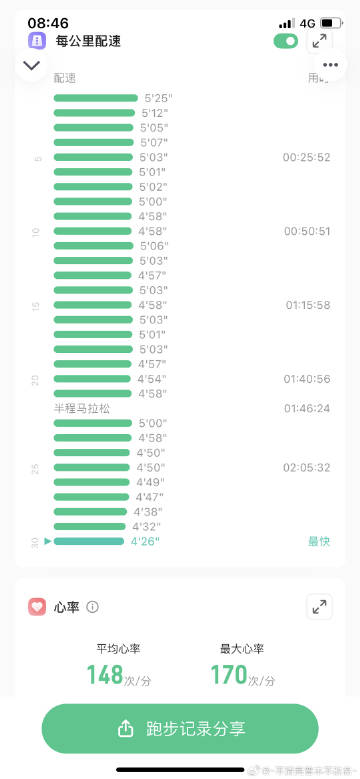This screenshot has width=360, height=779.
Task: Tap the average heart rate 148 value
Action: pyautogui.click(x=105, y=675)
